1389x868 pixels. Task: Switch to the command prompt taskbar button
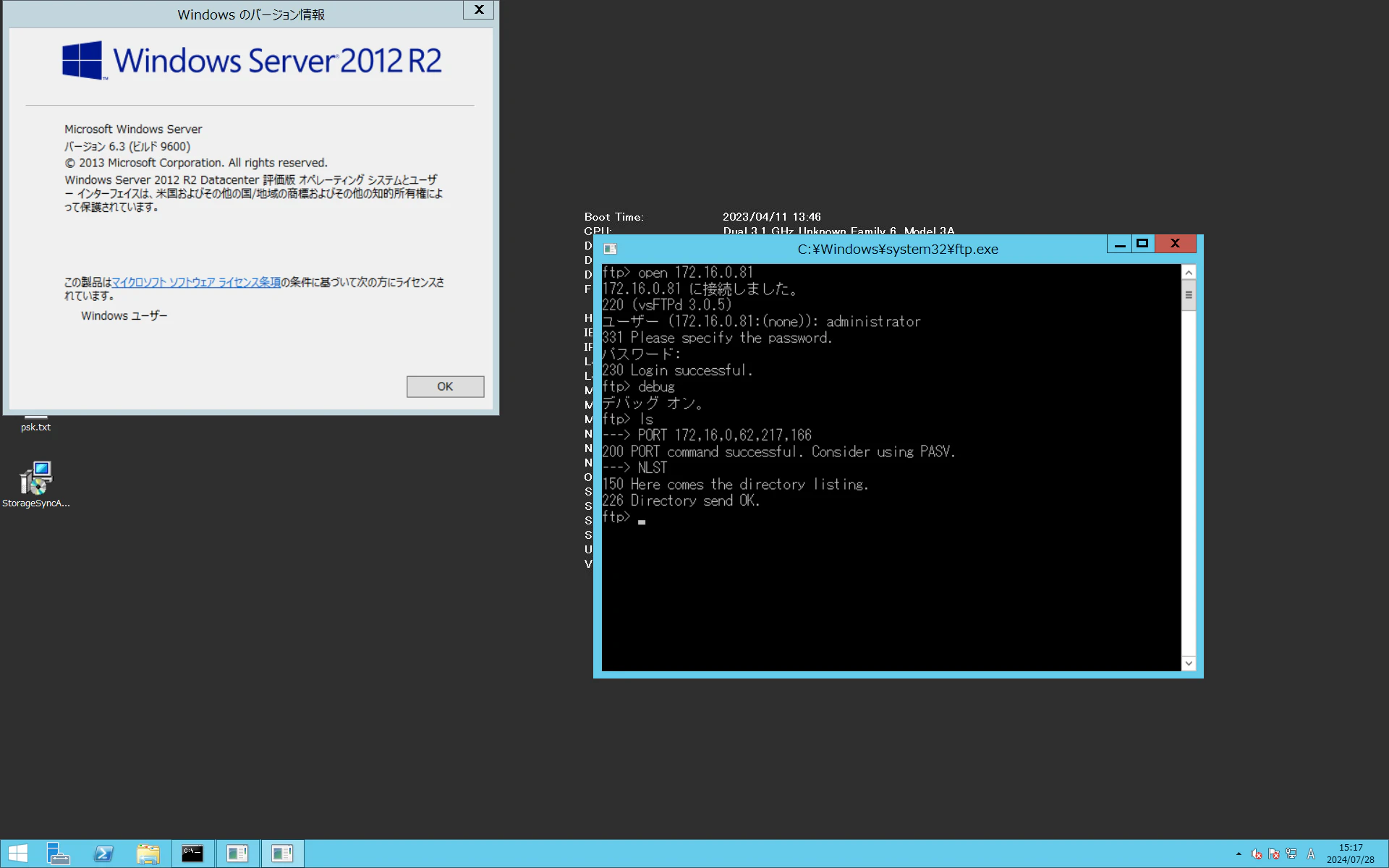pos(192,854)
